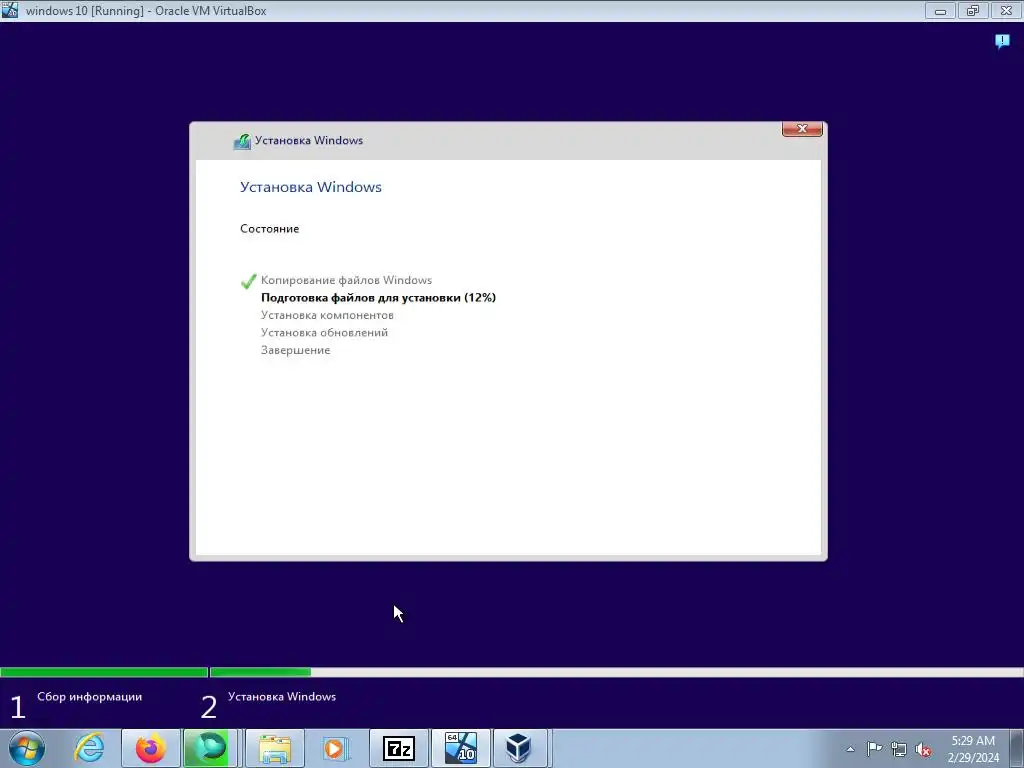This screenshot has width=1024, height=768.
Task: Open the clock showing 5:29 AM
Action: (973, 749)
